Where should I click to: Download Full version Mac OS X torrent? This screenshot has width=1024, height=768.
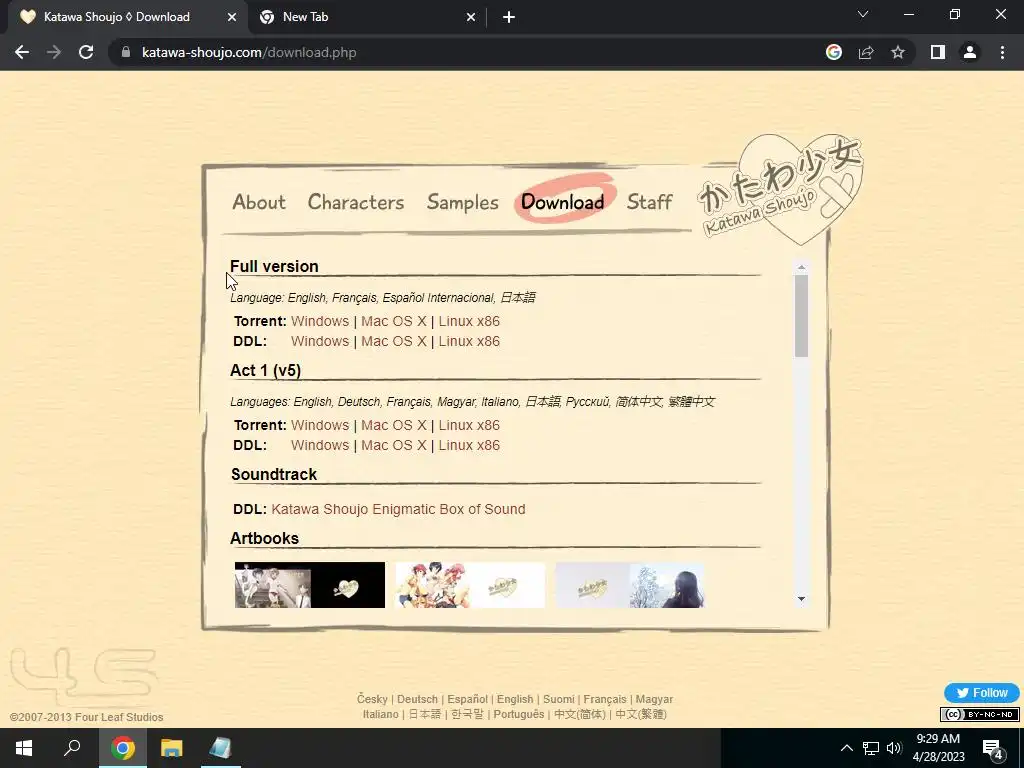(x=394, y=321)
